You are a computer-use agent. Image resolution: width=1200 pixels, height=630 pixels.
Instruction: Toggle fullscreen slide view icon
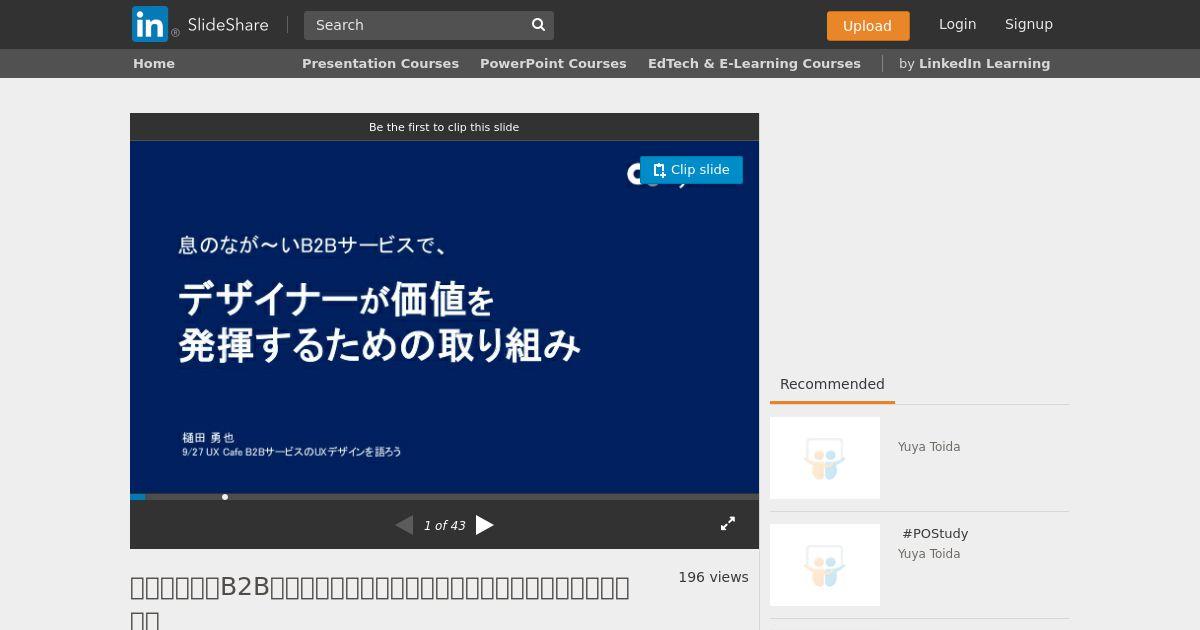[x=728, y=523]
